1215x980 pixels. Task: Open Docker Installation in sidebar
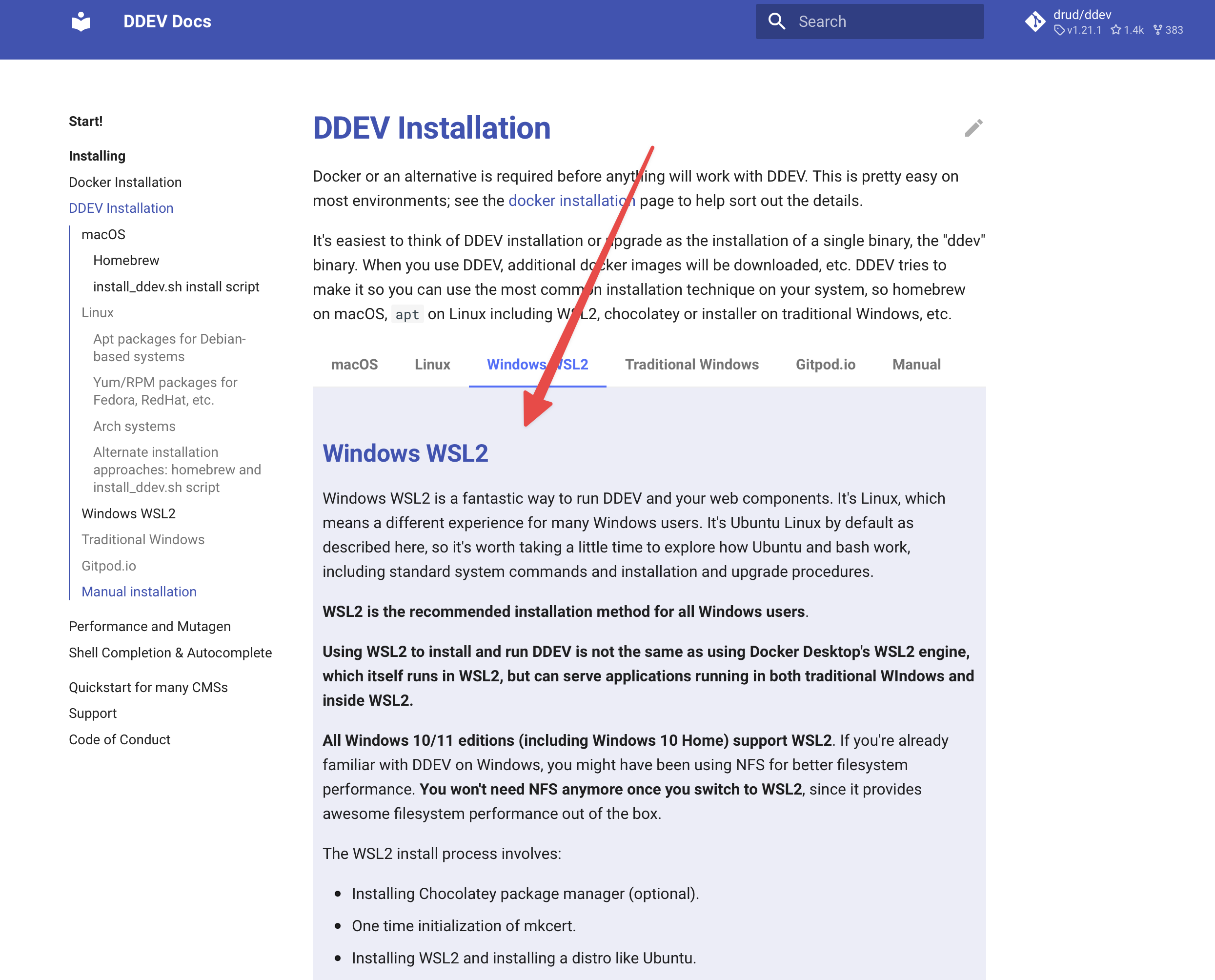(125, 183)
